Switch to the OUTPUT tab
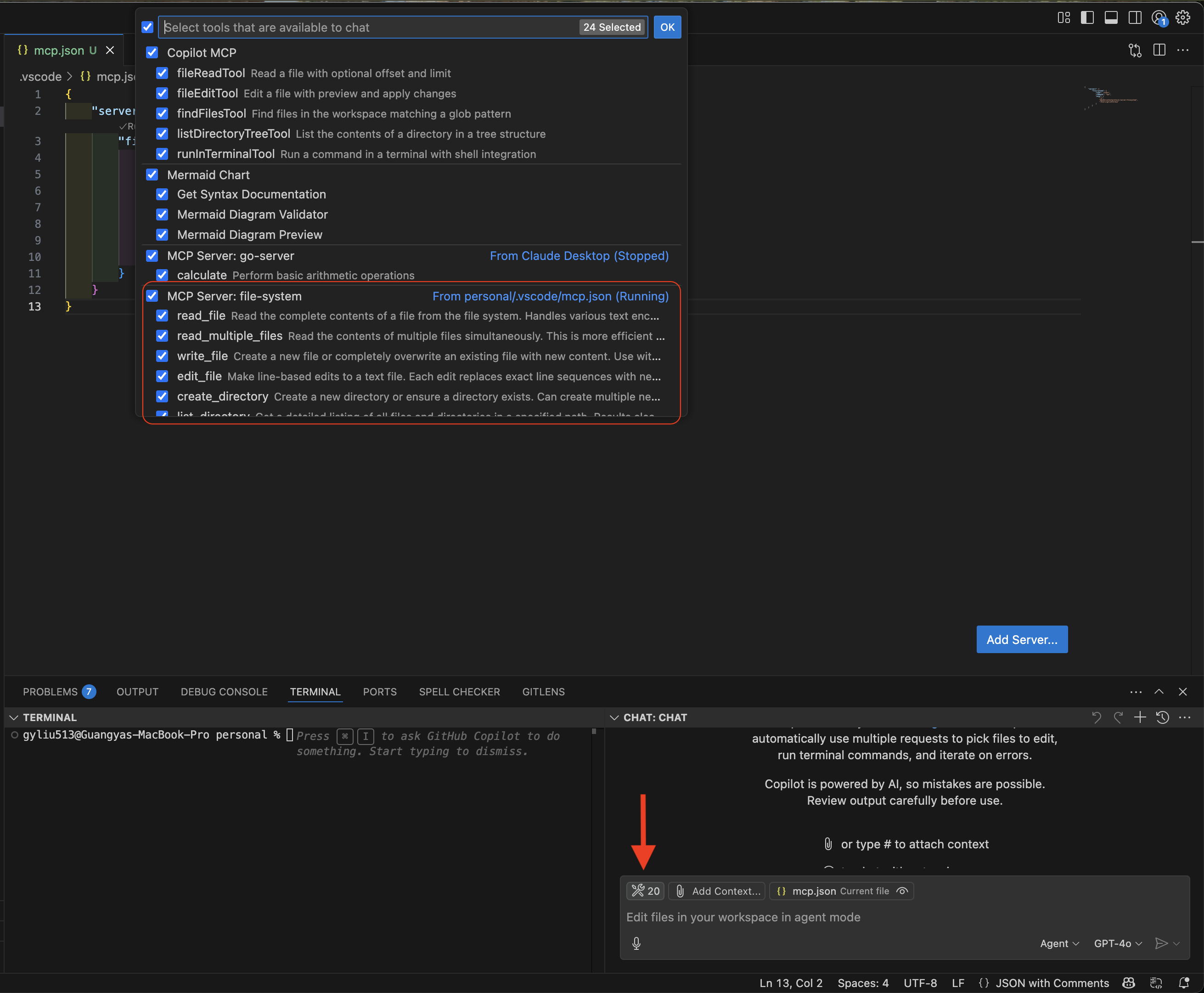The width and height of the screenshot is (1204, 993). click(x=137, y=692)
